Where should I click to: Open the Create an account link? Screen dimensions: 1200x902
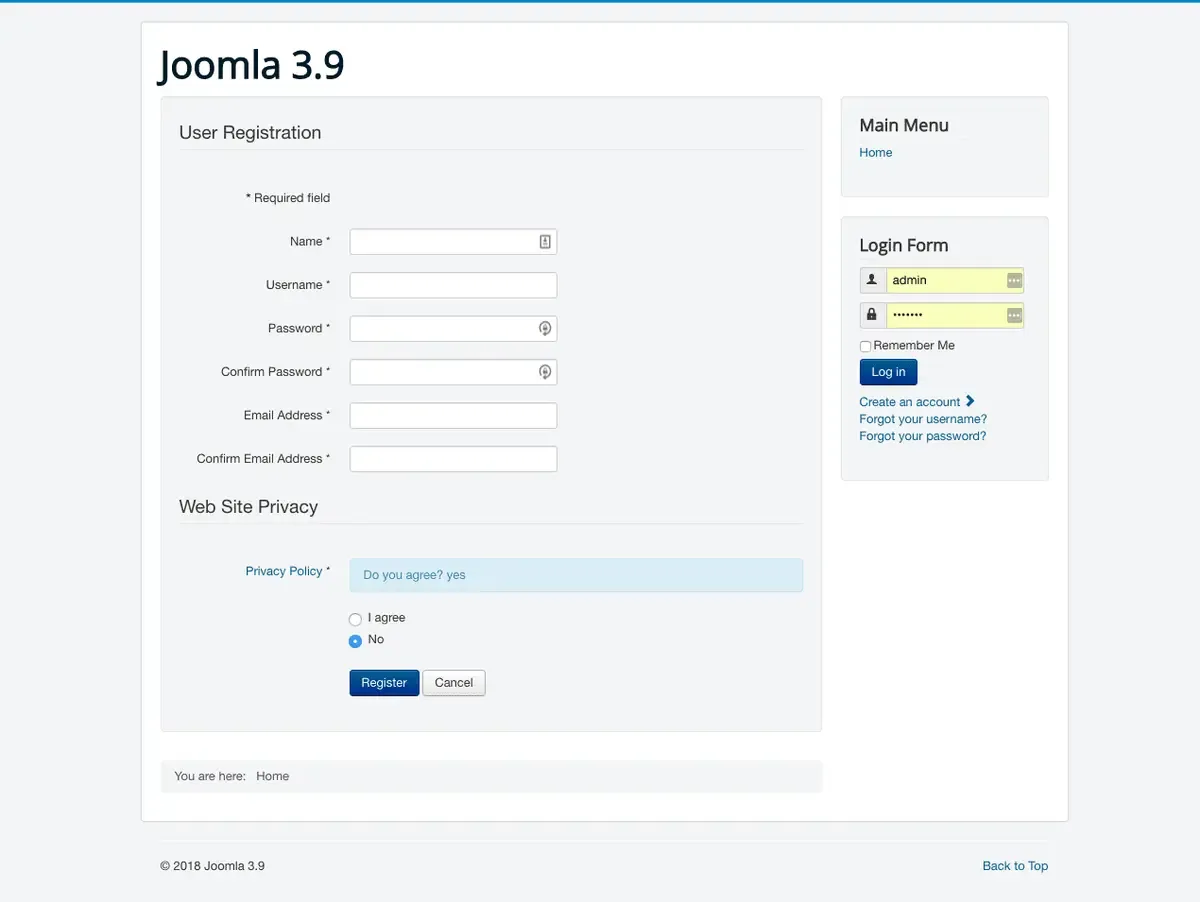(909, 402)
